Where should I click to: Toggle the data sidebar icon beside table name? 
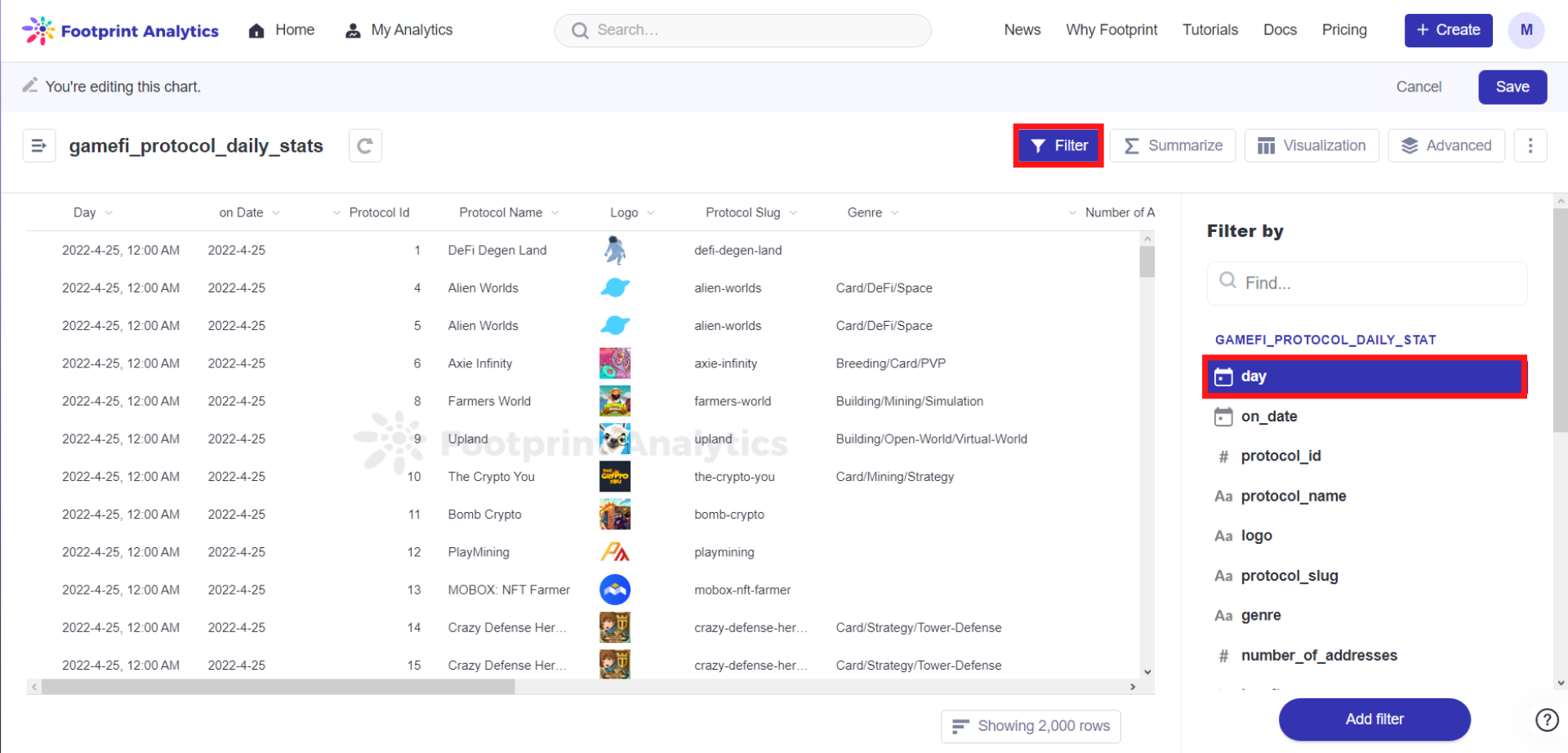tap(38, 145)
